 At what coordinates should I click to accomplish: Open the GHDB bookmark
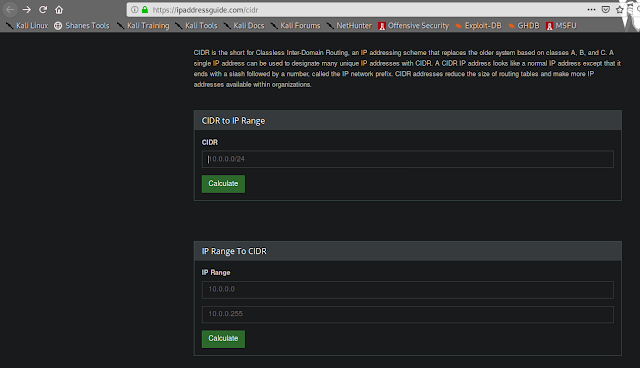pyautogui.click(x=524, y=26)
